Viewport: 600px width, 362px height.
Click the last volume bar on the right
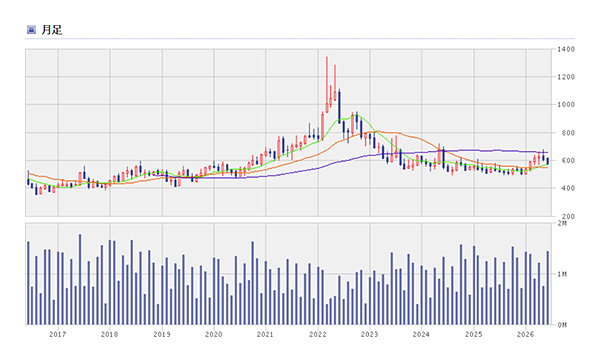(x=548, y=288)
